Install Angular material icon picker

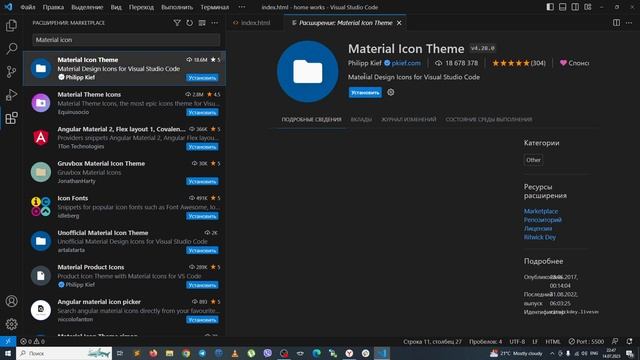pos(202,320)
